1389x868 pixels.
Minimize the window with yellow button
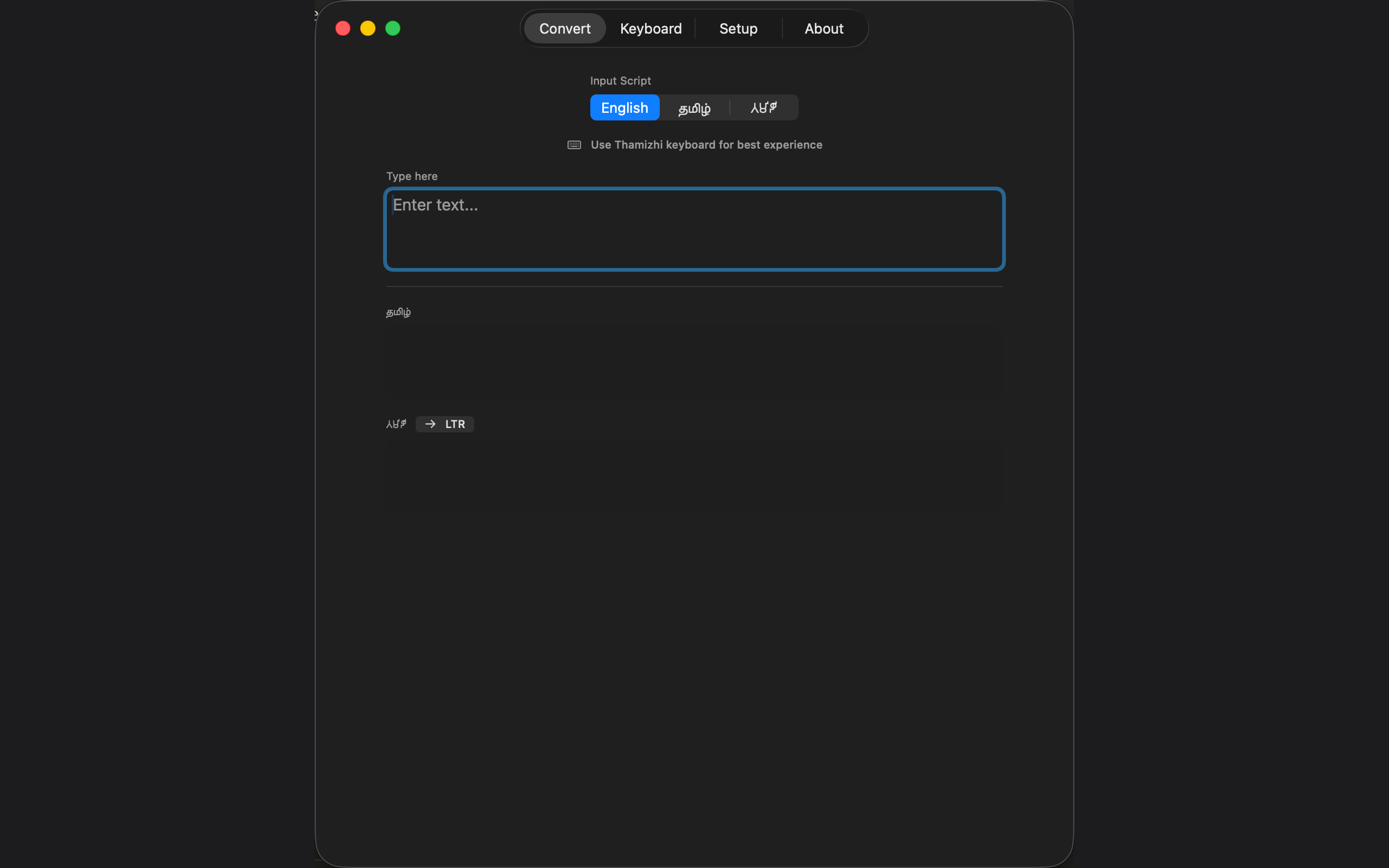368,28
